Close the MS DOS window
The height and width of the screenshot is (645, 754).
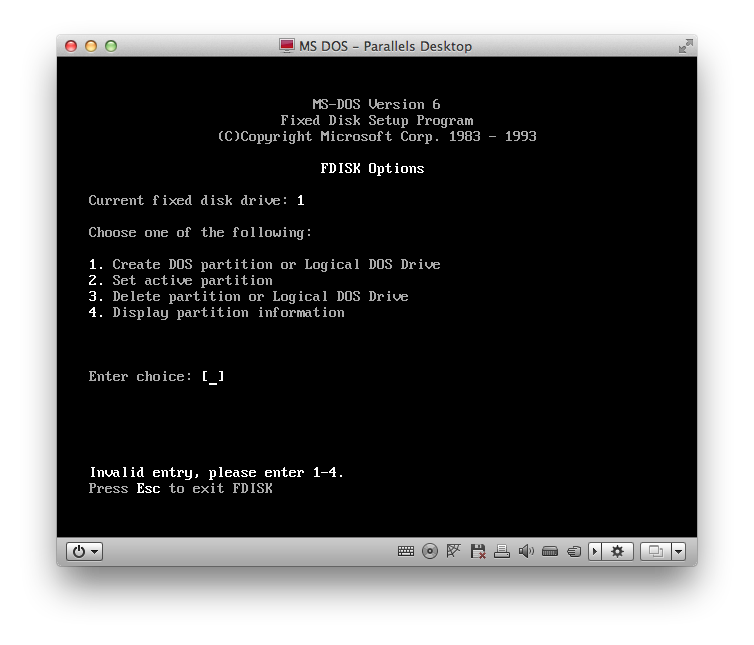pyautogui.click(x=71, y=46)
